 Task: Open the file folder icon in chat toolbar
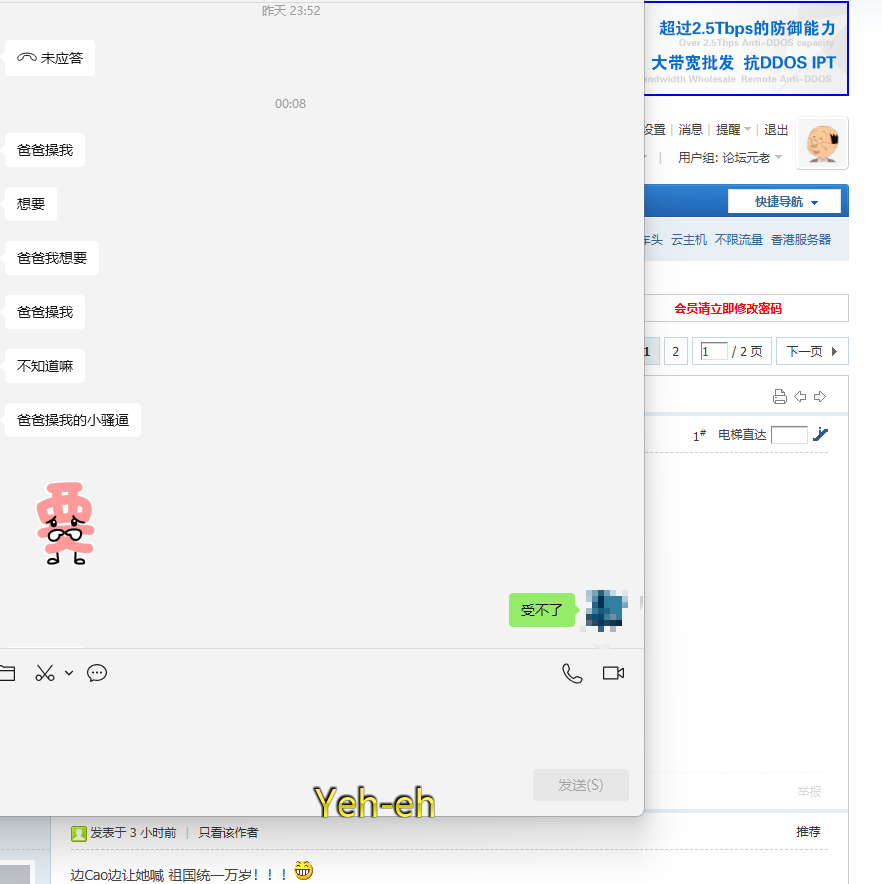[x=7, y=673]
